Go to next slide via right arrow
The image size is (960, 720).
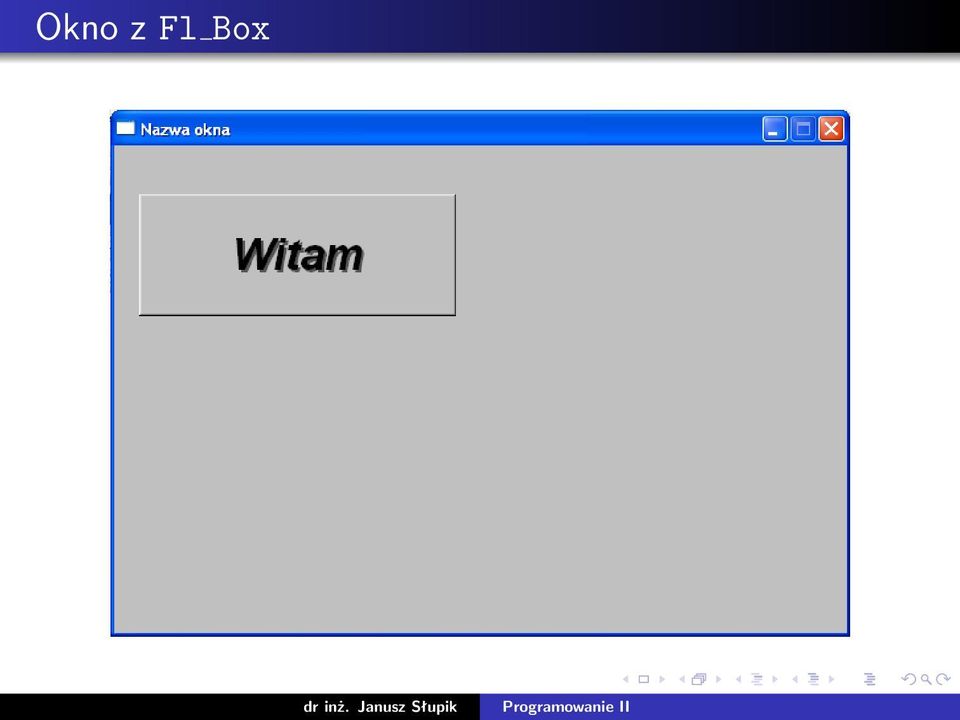pyautogui.click(x=662, y=679)
